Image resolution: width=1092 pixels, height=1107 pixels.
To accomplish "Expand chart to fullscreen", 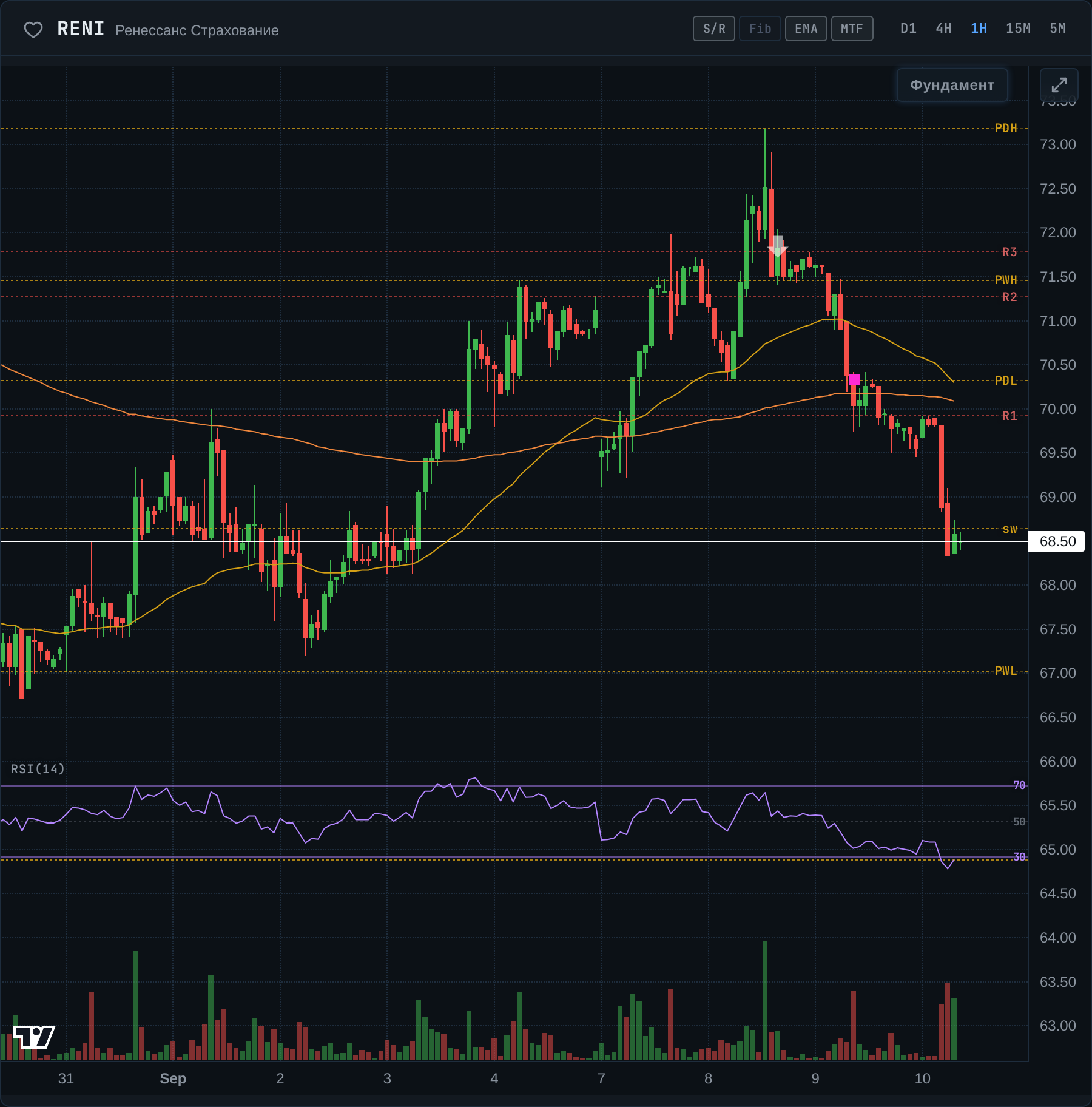I will tap(1059, 85).
